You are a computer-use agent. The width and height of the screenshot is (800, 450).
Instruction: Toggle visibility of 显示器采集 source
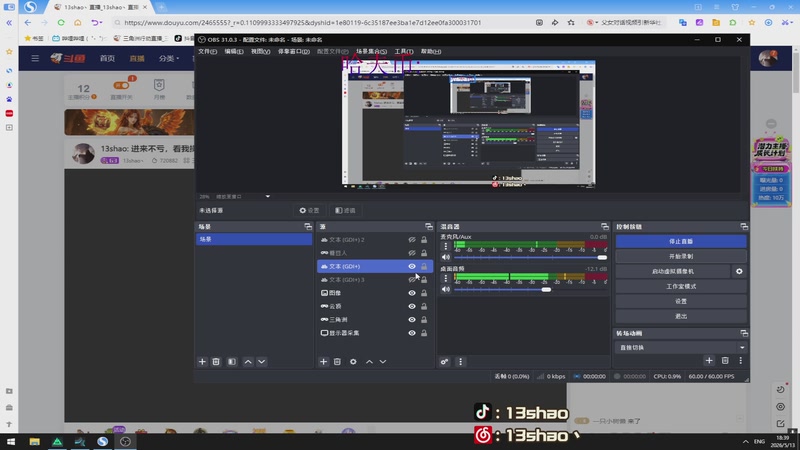(412, 333)
